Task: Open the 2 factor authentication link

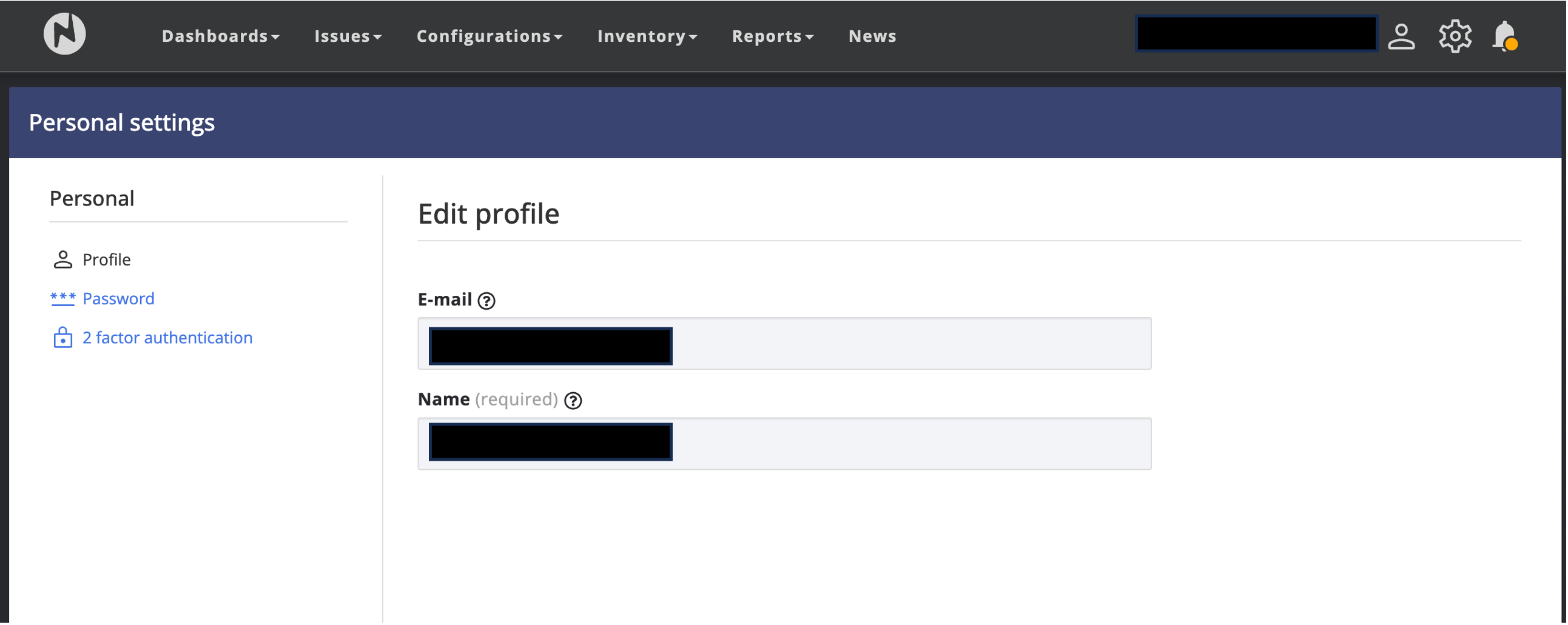Action: [x=167, y=338]
